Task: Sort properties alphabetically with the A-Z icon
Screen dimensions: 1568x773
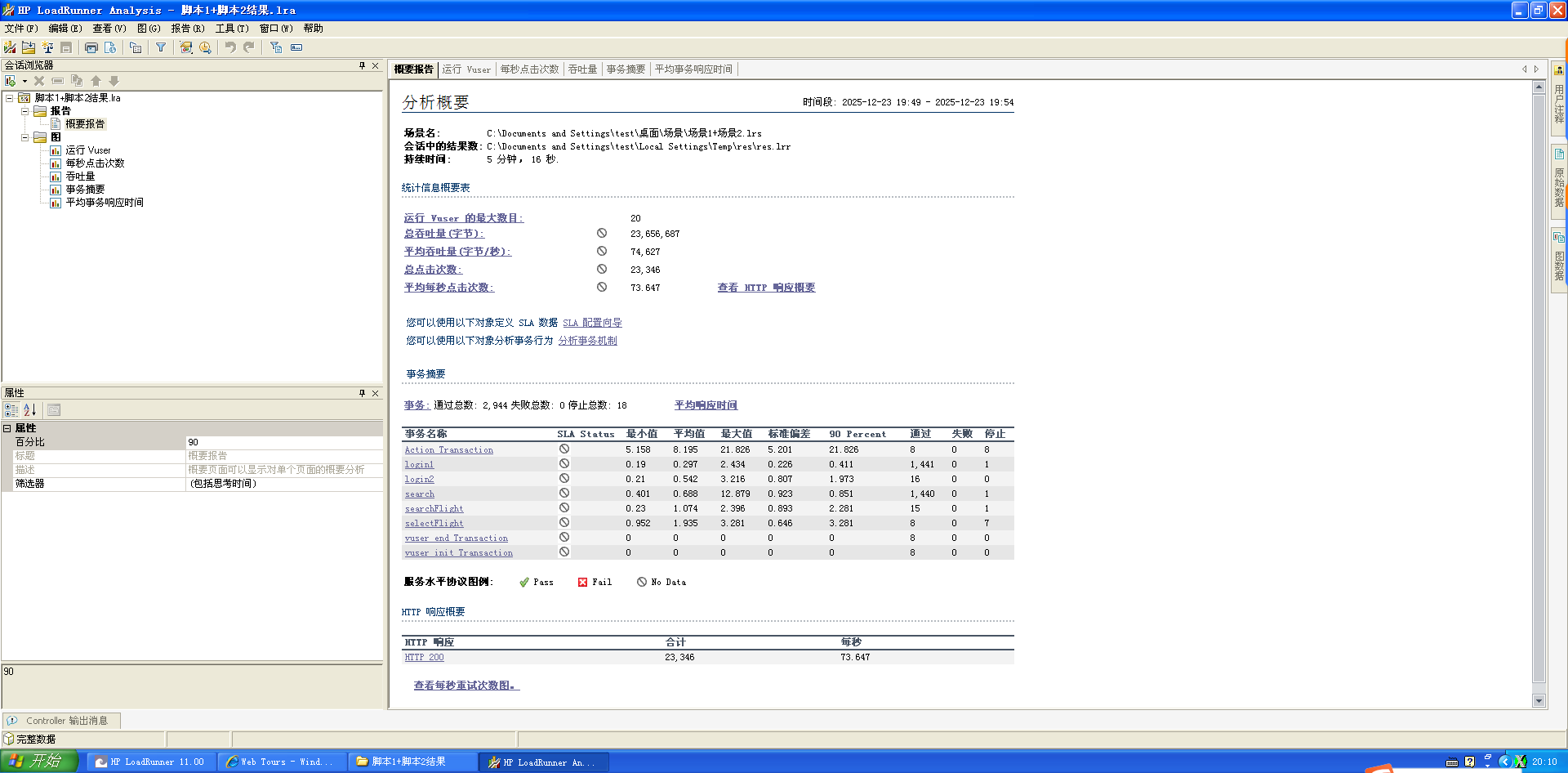Action: pyautogui.click(x=29, y=410)
